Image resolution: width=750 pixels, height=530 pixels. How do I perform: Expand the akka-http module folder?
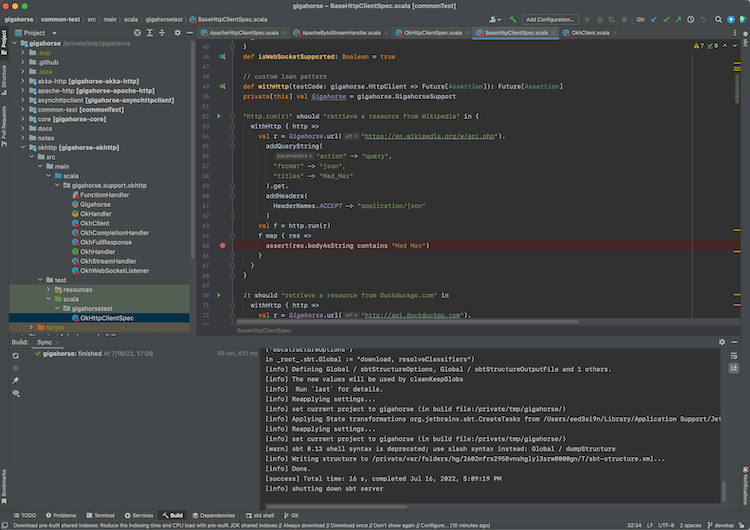[22, 81]
